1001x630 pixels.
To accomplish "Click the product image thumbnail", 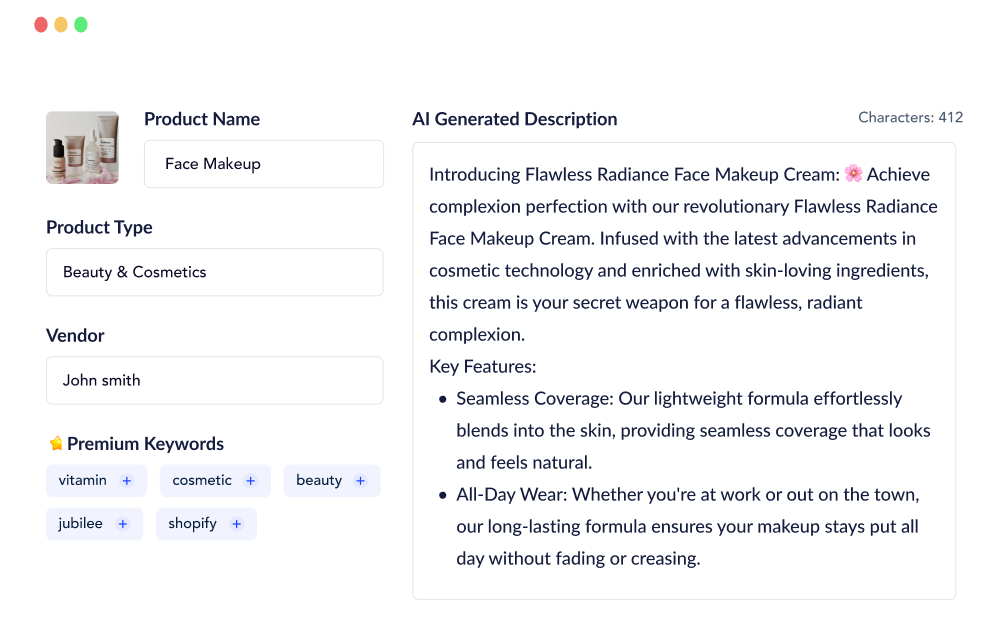I will (x=82, y=147).
